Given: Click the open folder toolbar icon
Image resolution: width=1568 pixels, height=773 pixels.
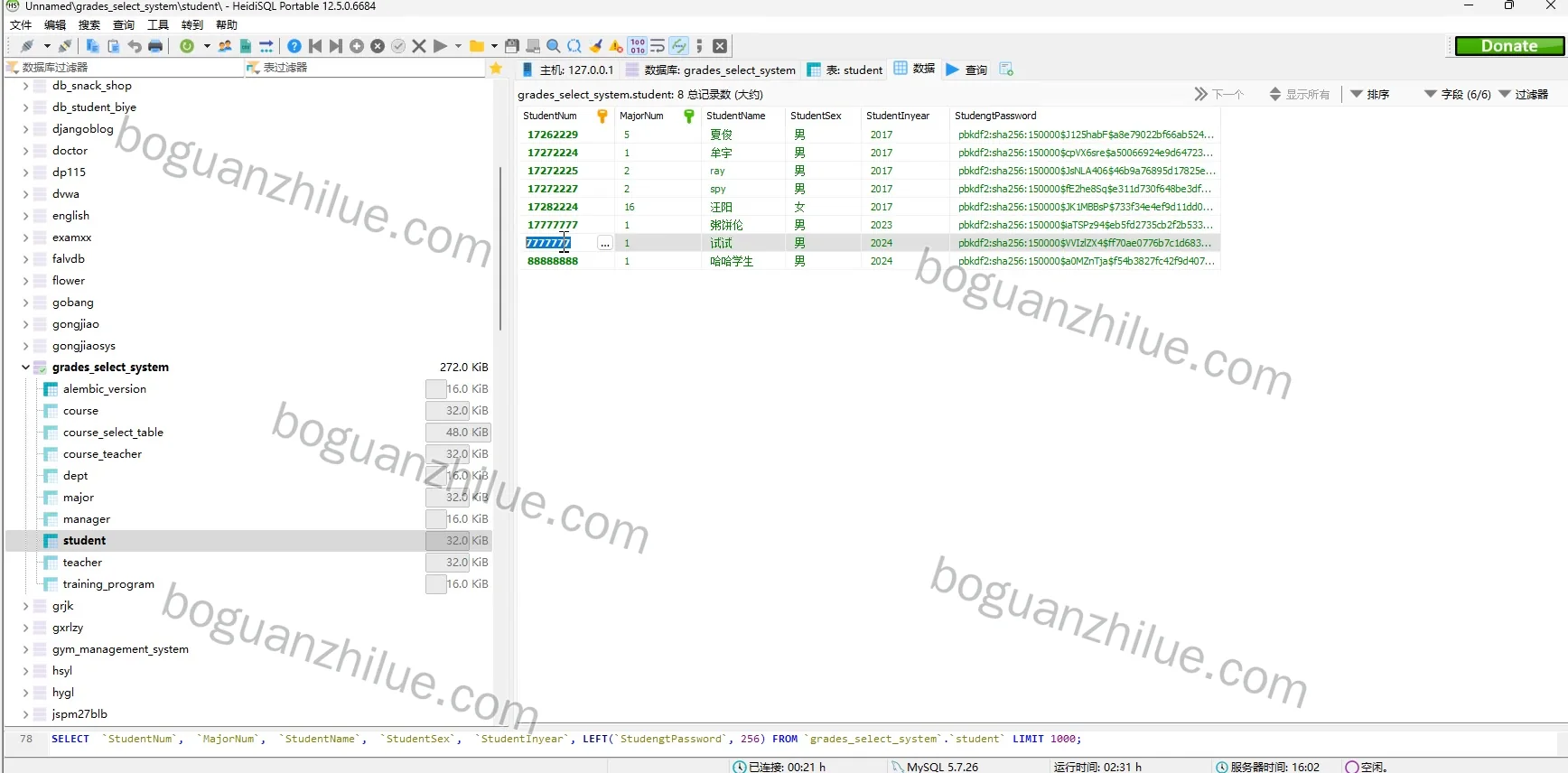Looking at the screenshot, I should tap(476, 46).
